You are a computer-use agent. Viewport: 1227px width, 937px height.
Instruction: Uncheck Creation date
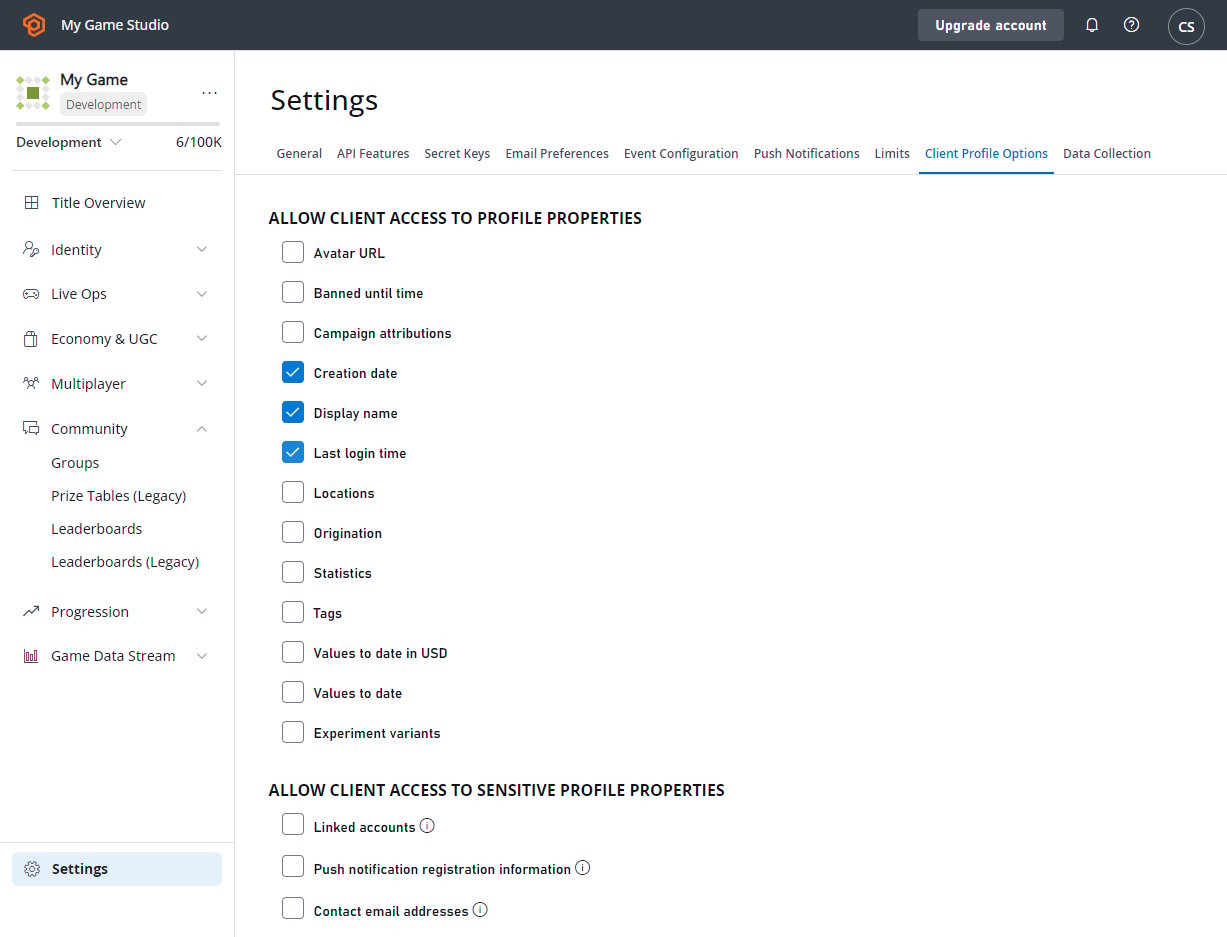coord(293,372)
